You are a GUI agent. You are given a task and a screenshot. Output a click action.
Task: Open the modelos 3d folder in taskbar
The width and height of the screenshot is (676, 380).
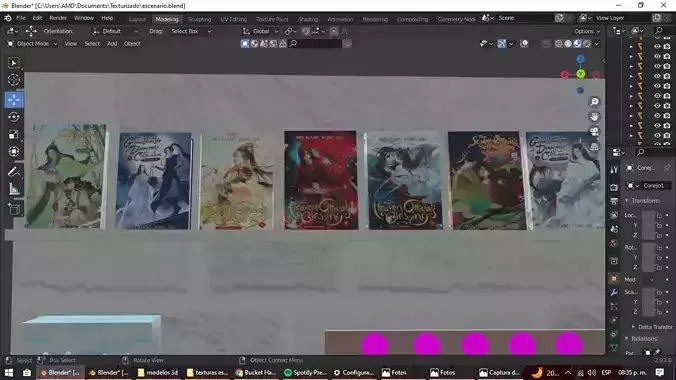(158, 372)
